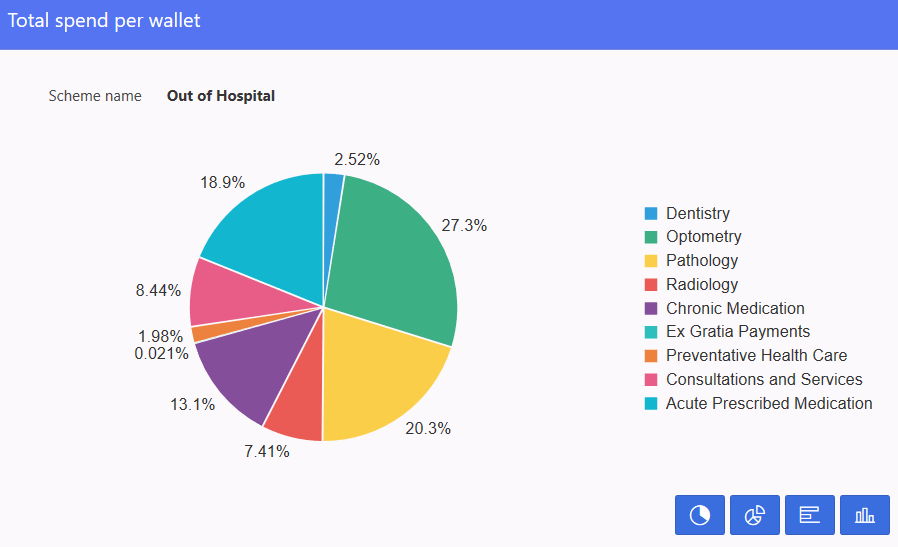Viewport: 898px width, 547px height.
Task: Hide the Radiology legend entry
Action: pos(701,284)
